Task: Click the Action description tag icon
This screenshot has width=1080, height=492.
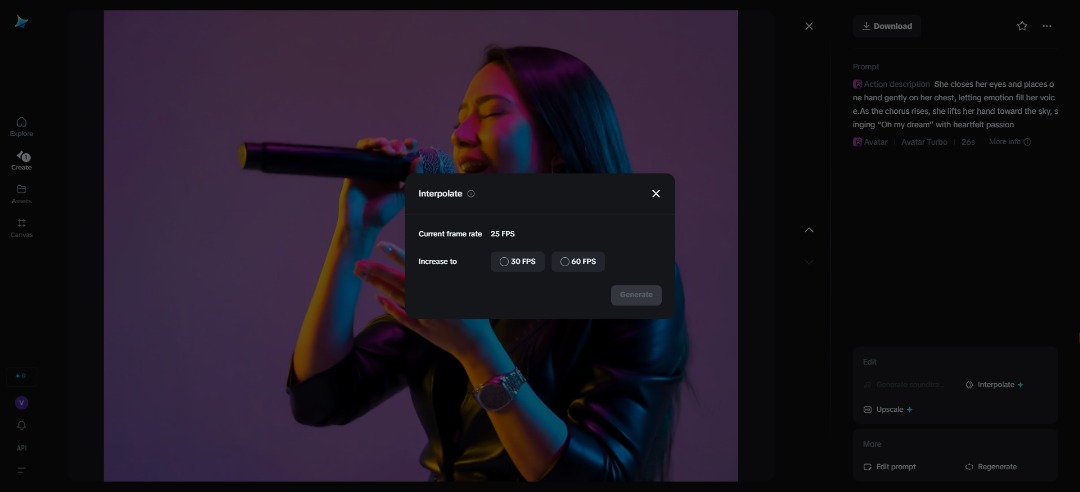Action: pyautogui.click(x=858, y=84)
